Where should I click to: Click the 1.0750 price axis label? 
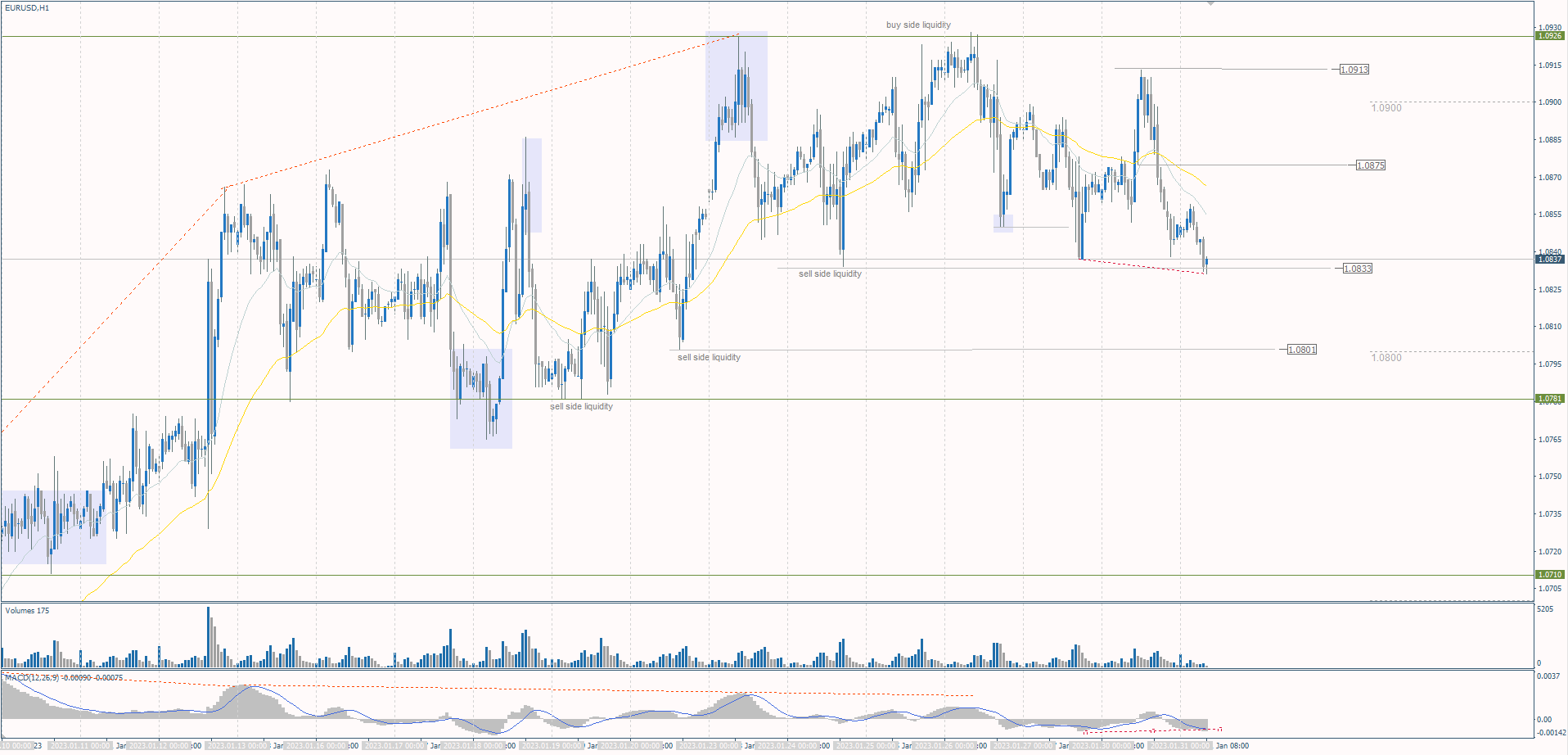click(x=1550, y=477)
